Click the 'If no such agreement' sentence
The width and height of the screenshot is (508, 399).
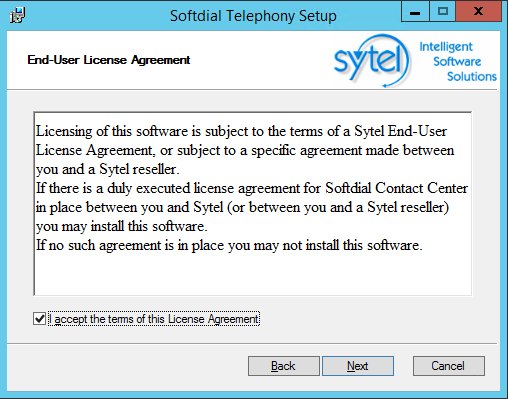[x=229, y=246]
